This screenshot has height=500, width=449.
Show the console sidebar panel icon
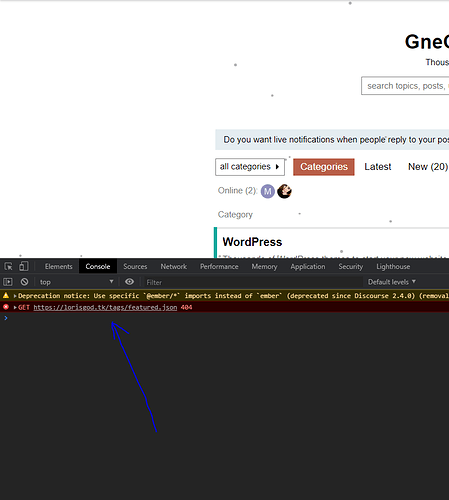[8, 282]
